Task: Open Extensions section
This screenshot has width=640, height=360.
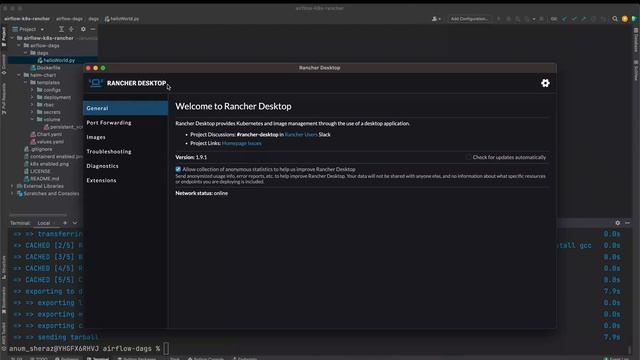Action: 125,180
